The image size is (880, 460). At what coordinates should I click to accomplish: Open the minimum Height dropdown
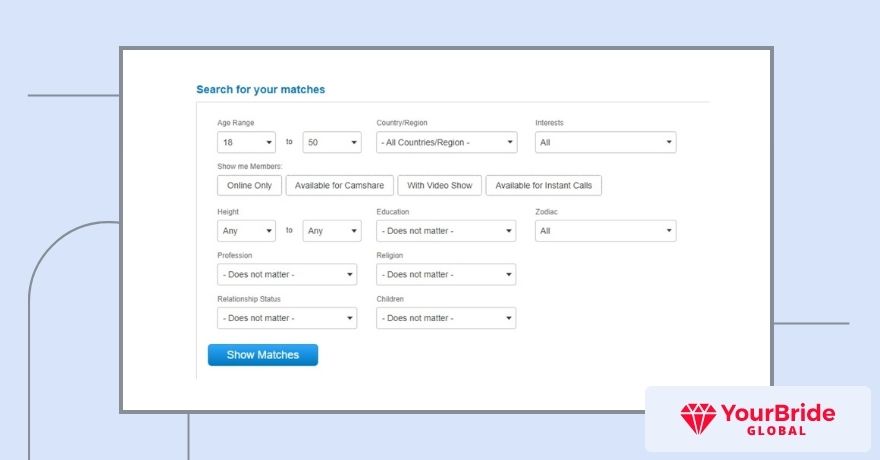[x=246, y=231]
